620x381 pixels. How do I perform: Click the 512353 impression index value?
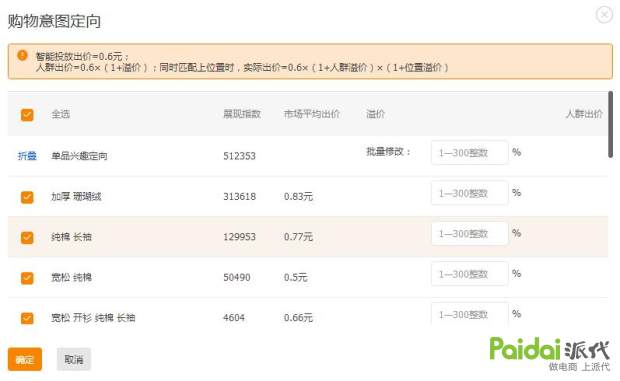click(240, 156)
